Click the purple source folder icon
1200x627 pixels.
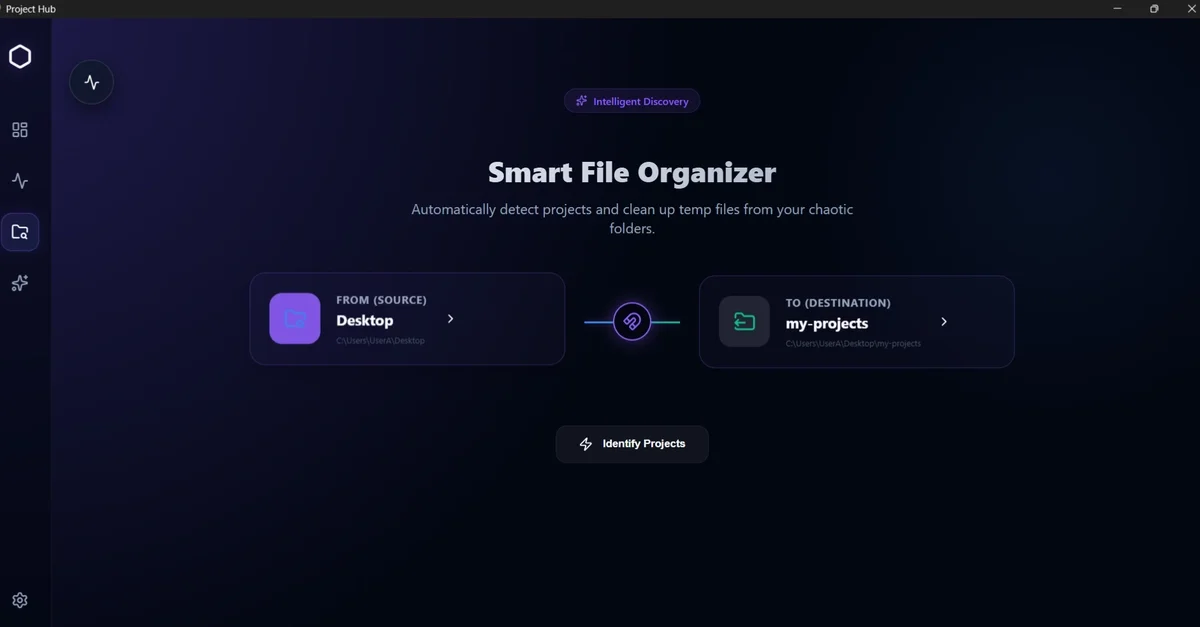295,319
